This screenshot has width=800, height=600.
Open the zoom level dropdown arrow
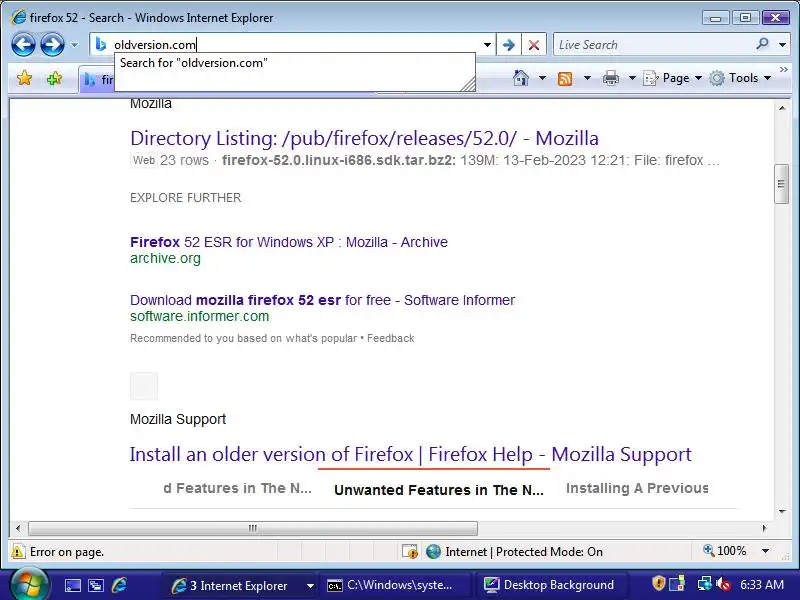click(765, 551)
